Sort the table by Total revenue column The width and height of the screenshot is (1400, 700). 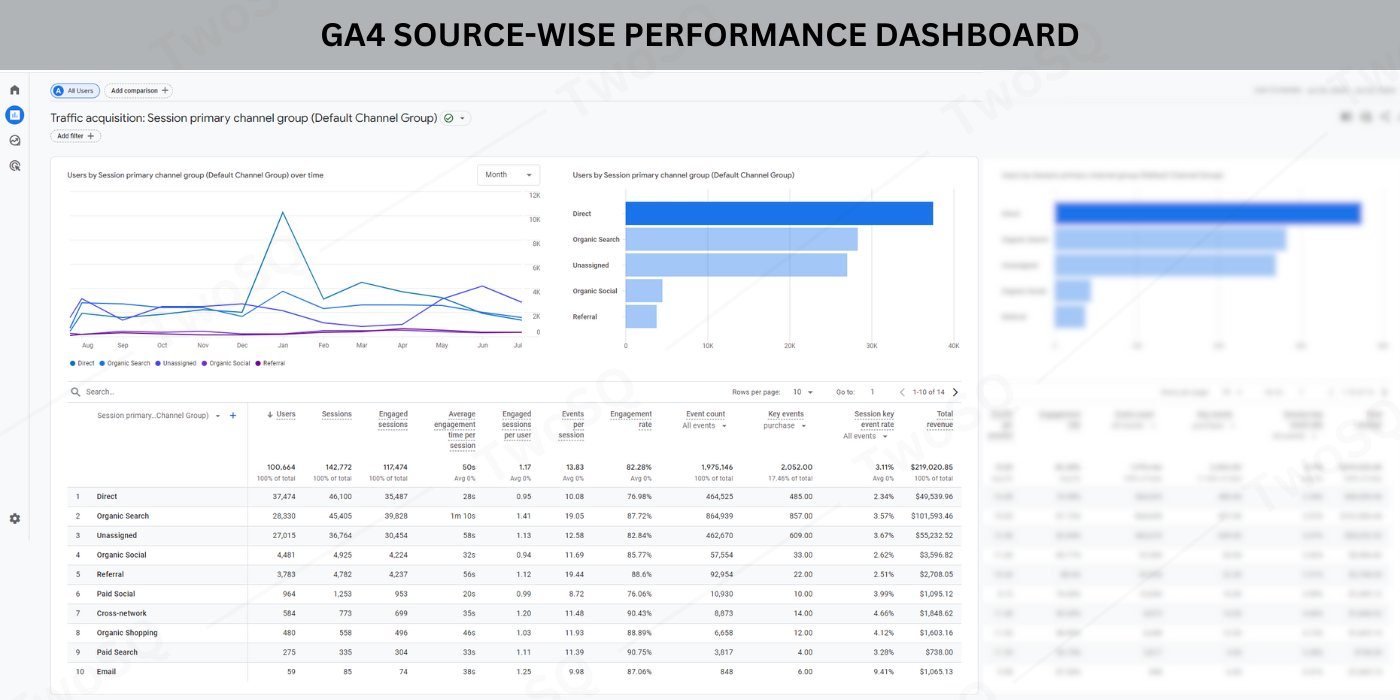point(939,419)
